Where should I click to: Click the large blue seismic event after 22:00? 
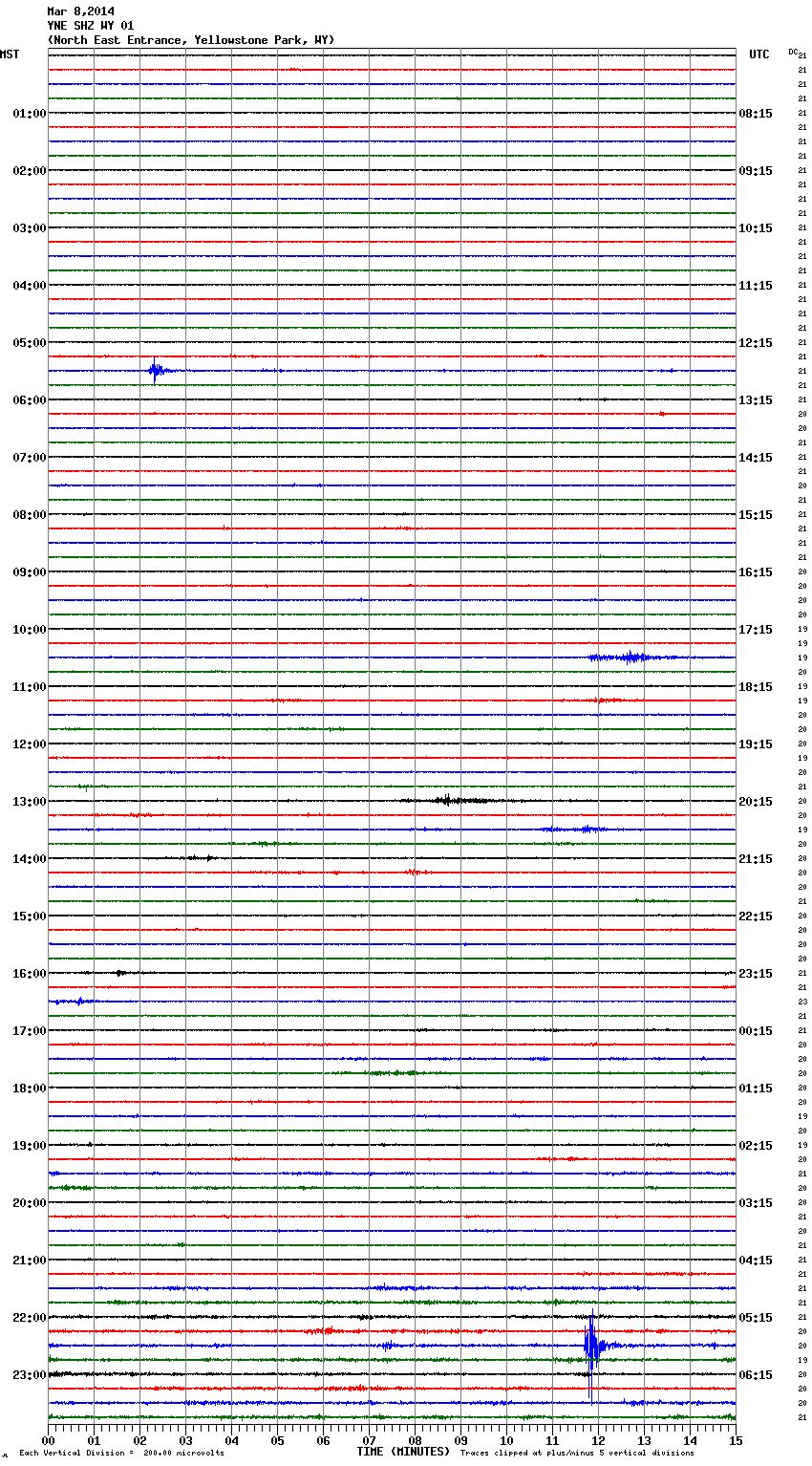pyautogui.click(x=592, y=1345)
